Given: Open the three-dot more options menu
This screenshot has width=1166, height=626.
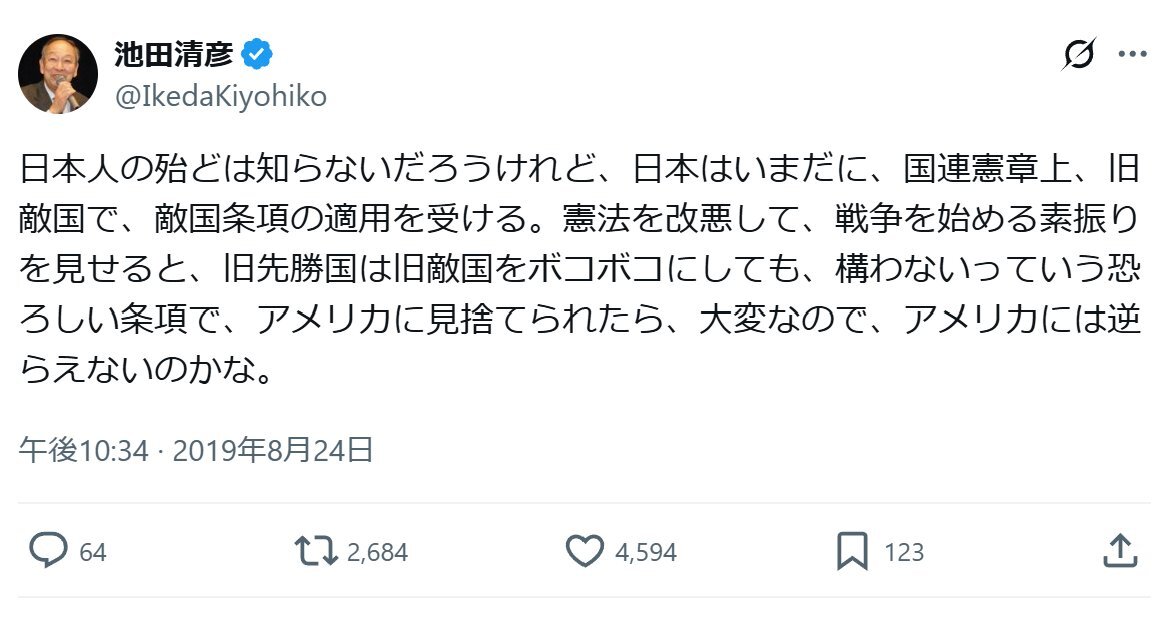Looking at the screenshot, I should pos(1132,54).
